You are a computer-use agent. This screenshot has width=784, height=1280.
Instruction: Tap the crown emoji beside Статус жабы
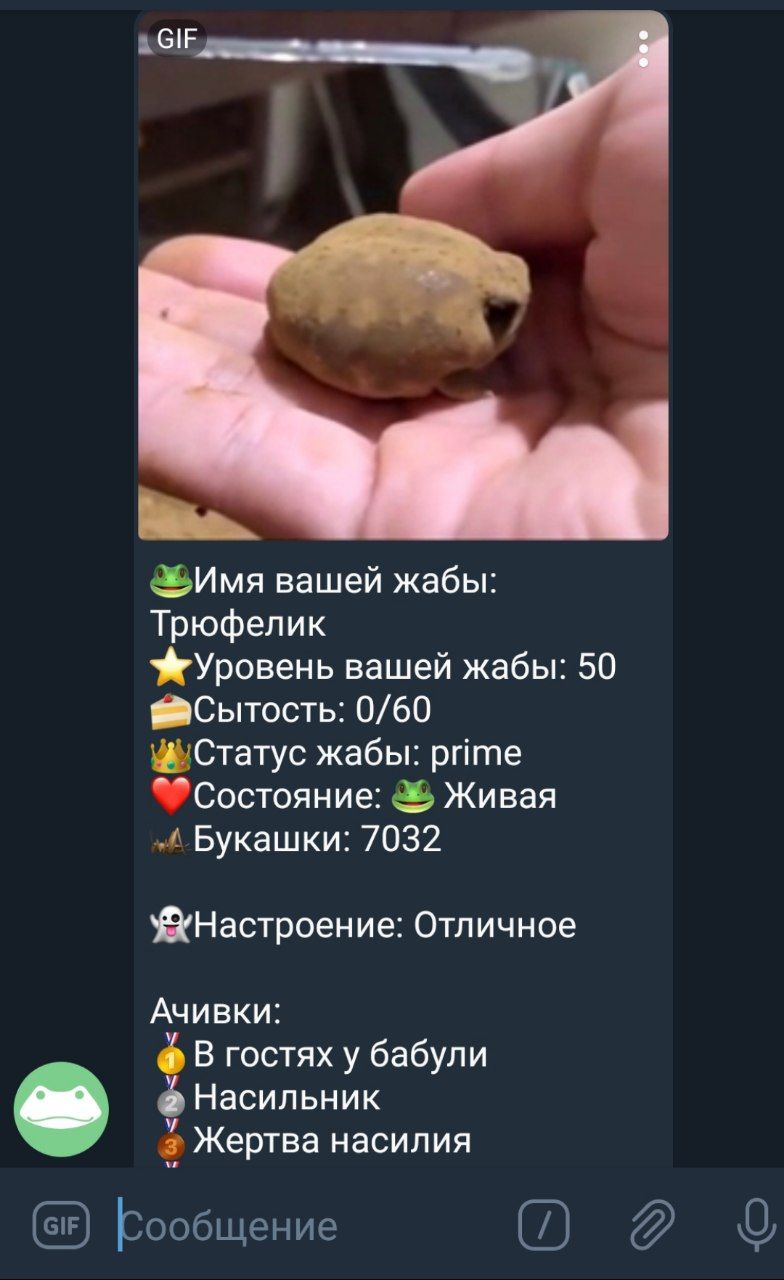(x=171, y=753)
